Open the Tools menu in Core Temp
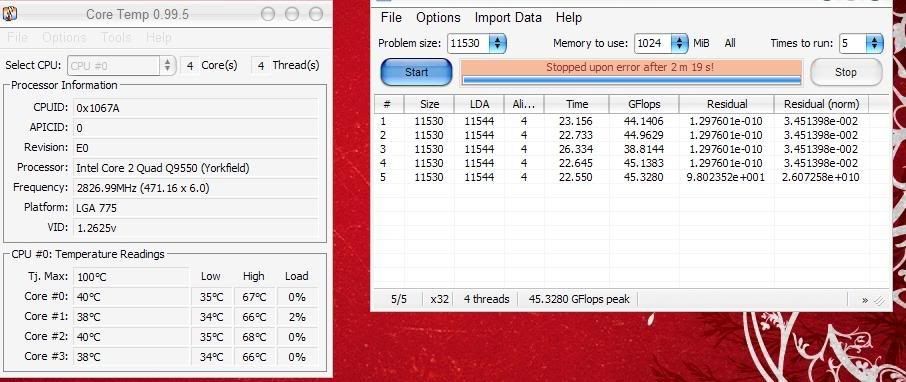Viewport: 906px width, 382px height. point(116,38)
